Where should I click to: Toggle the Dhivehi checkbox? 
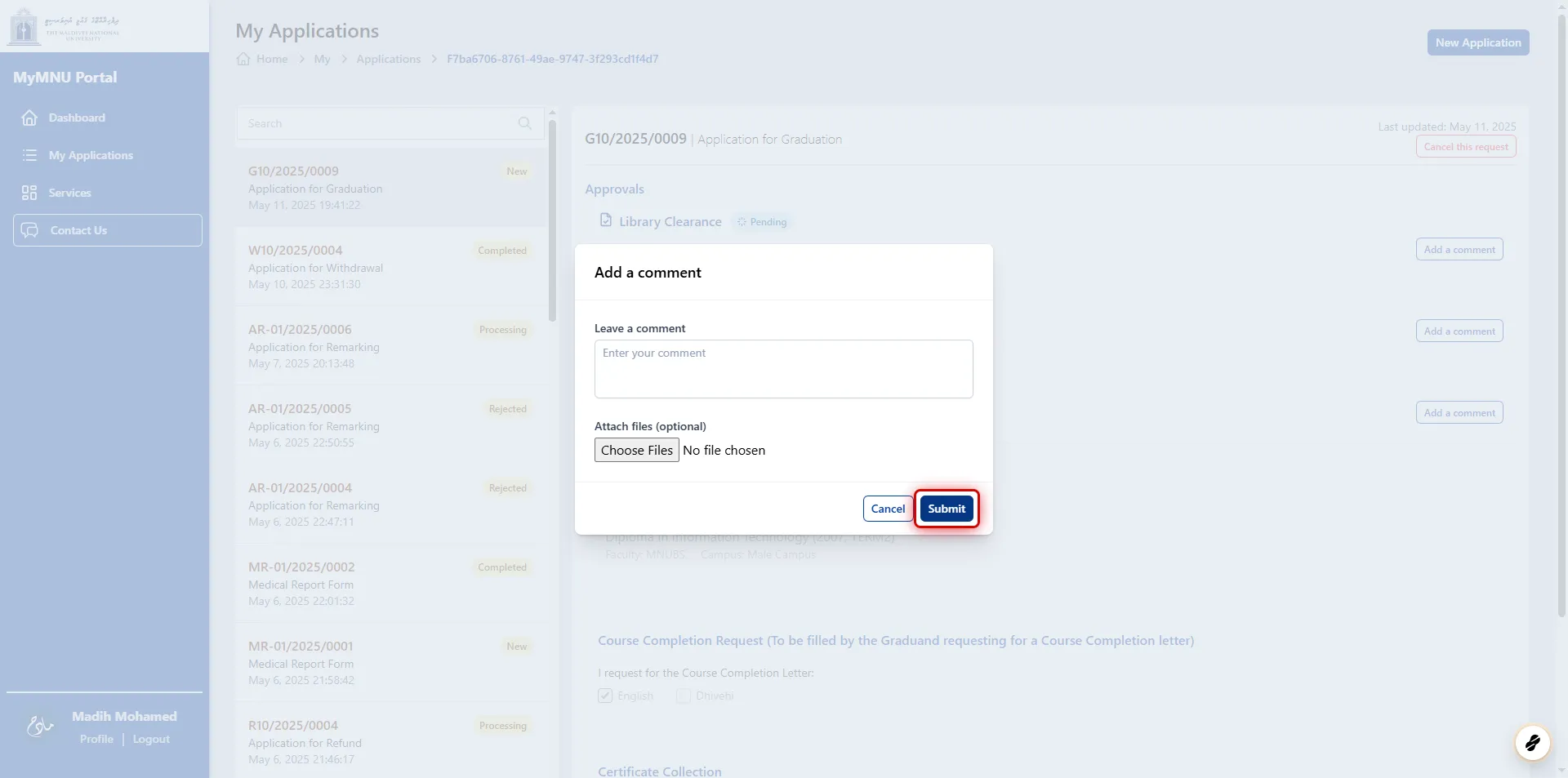(684, 696)
